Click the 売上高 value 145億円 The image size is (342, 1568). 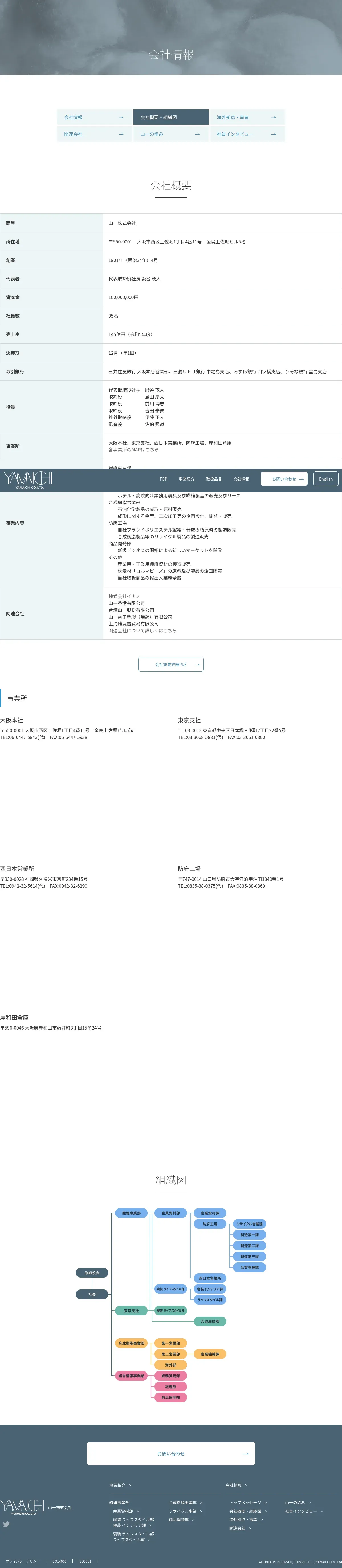click(x=131, y=334)
